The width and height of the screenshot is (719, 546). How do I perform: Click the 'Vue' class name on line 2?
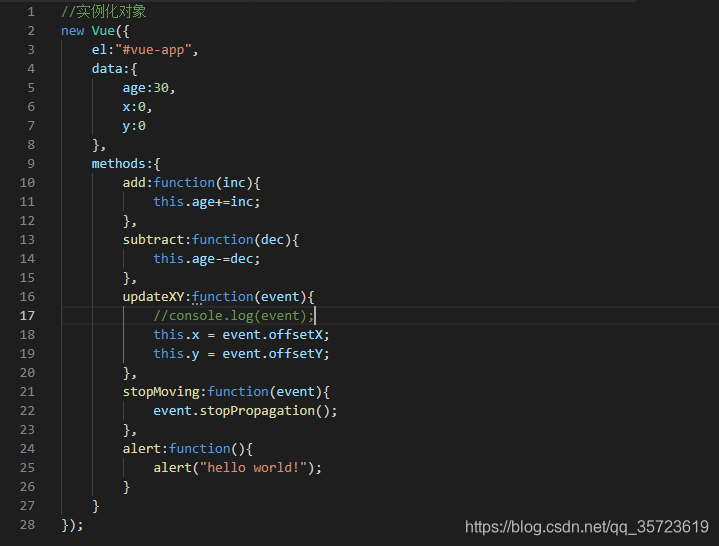pos(103,31)
